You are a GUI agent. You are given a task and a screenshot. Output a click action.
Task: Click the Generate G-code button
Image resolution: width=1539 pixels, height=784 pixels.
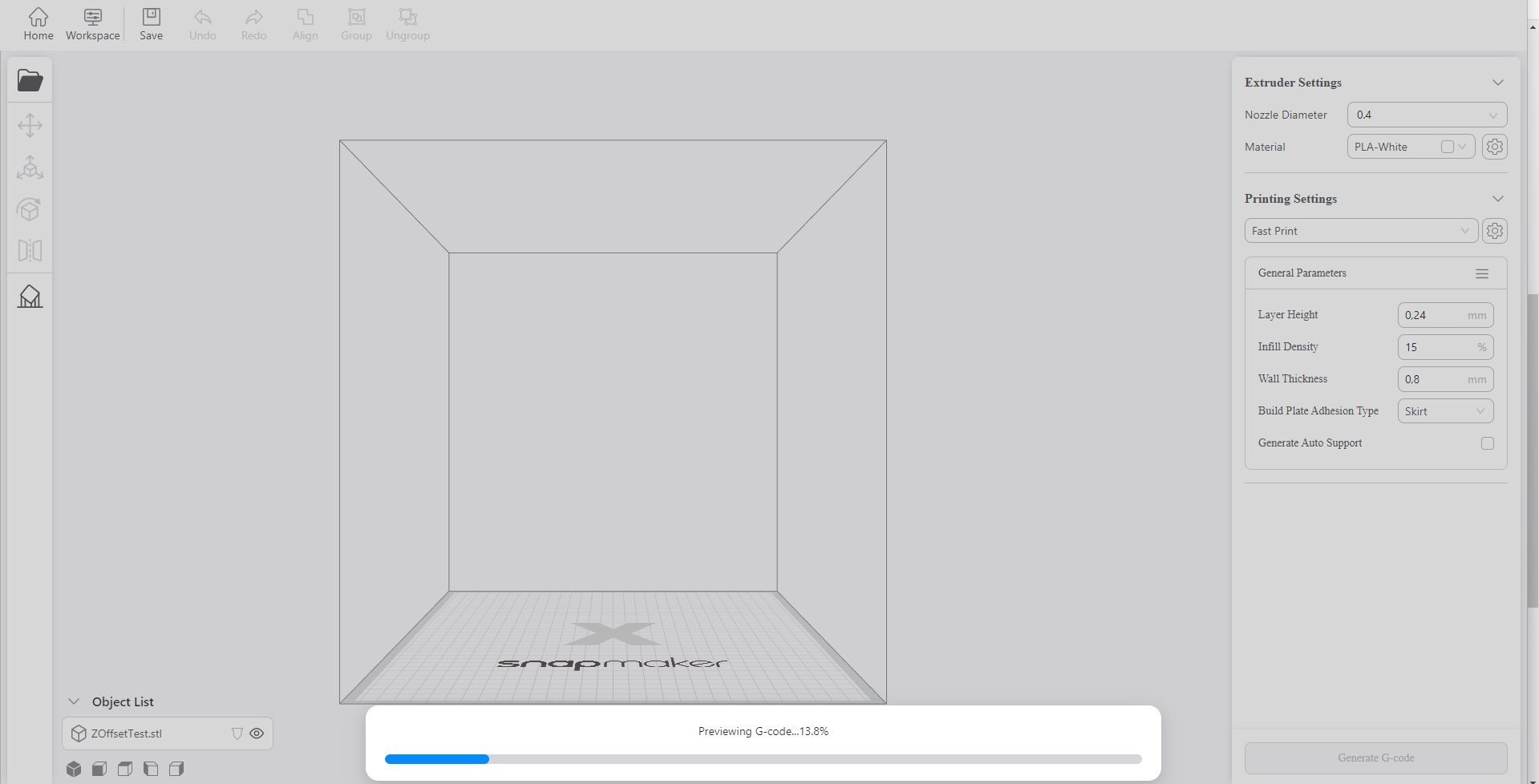click(1375, 757)
